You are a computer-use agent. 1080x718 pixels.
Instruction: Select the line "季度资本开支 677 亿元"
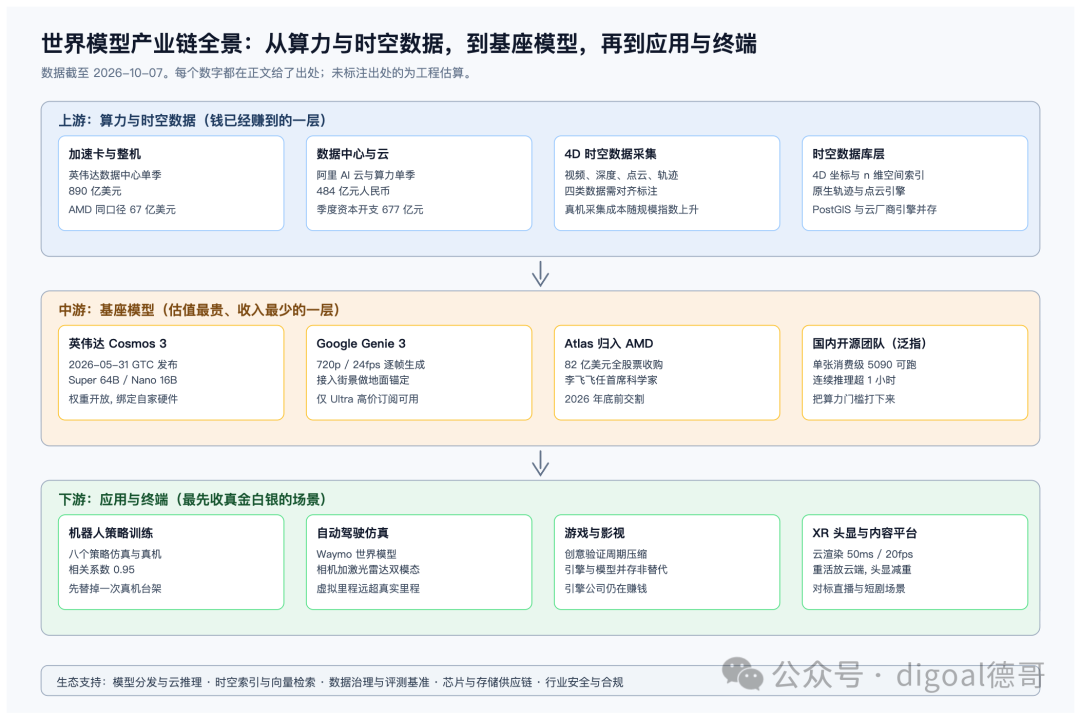tap(370, 209)
